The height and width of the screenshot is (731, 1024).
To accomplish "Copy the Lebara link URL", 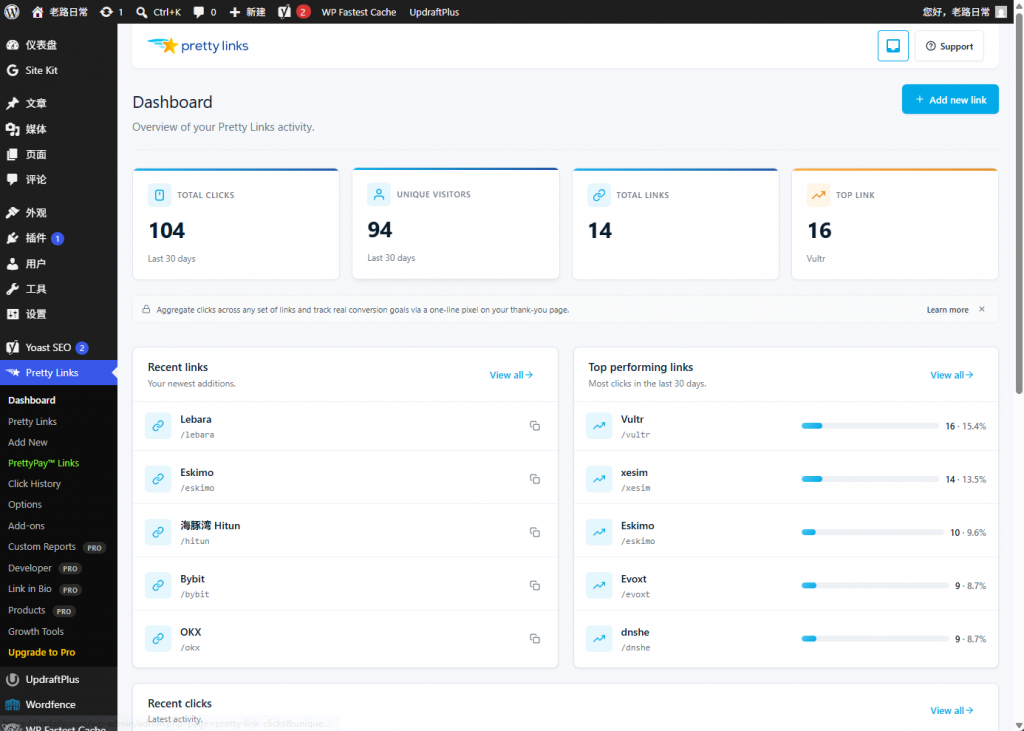I will point(535,426).
